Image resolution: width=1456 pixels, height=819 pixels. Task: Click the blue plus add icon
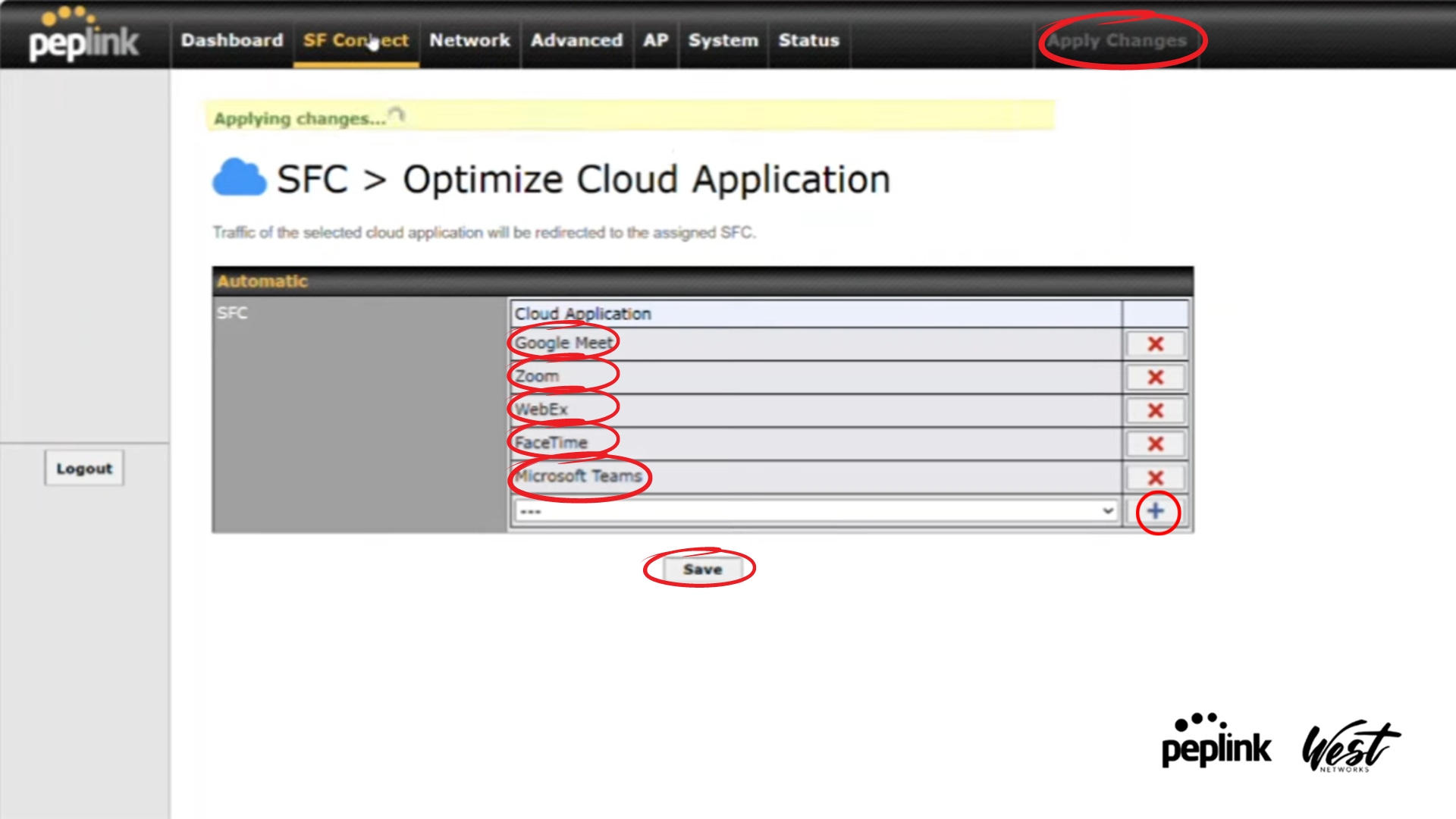coord(1156,511)
